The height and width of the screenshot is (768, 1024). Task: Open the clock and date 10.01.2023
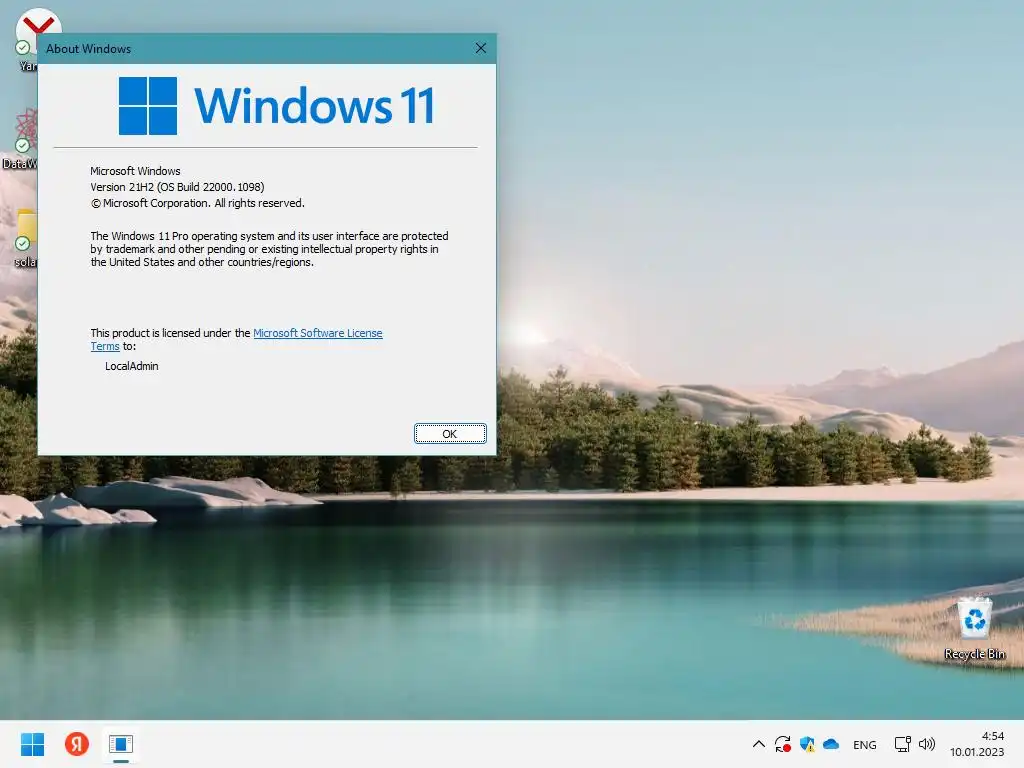click(977, 744)
